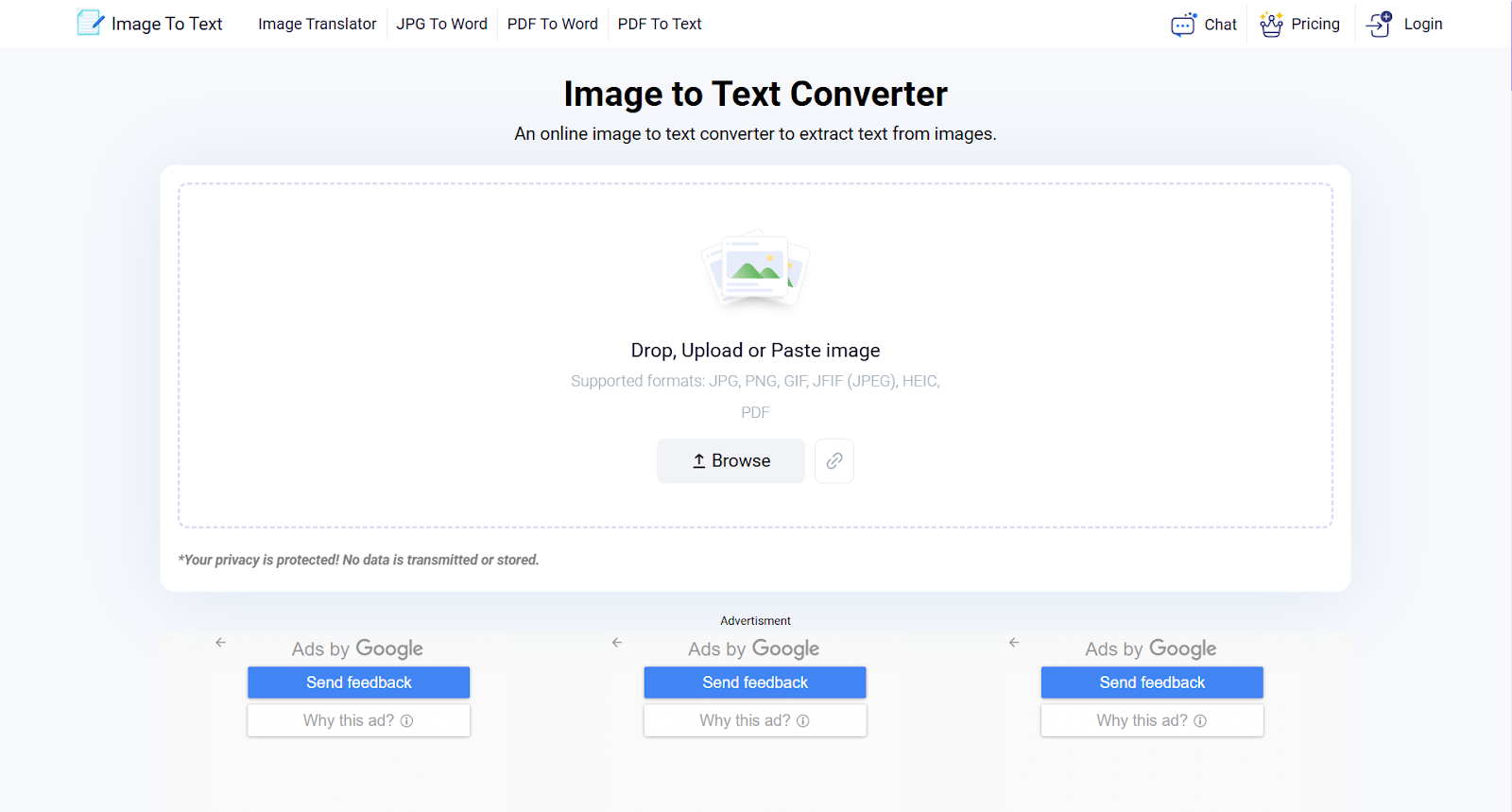The height and width of the screenshot is (812, 1512).
Task: Open the Image Translator menu item
Action: (317, 25)
